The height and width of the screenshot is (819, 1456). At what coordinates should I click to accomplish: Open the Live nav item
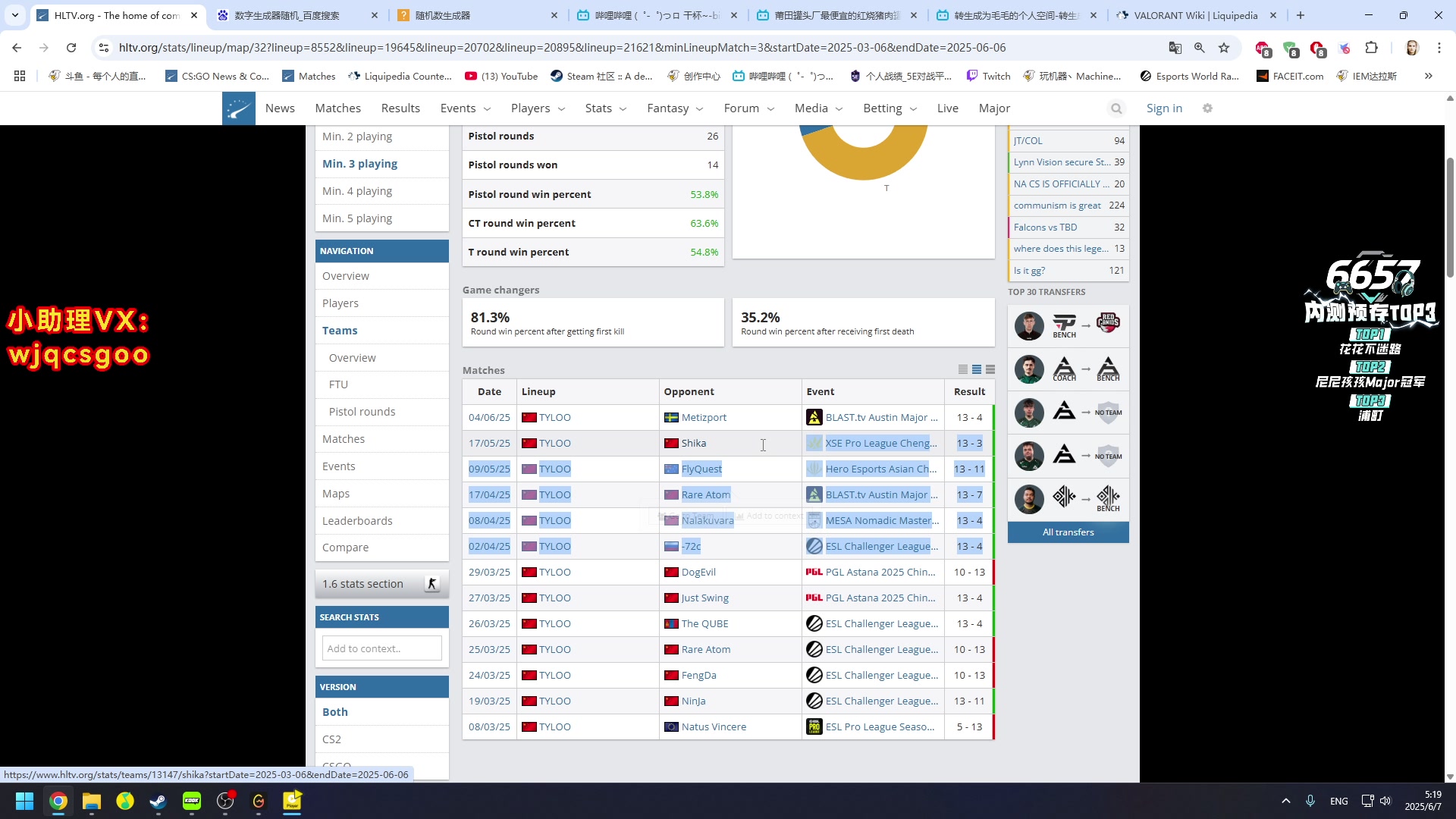(x=948, y=108)
